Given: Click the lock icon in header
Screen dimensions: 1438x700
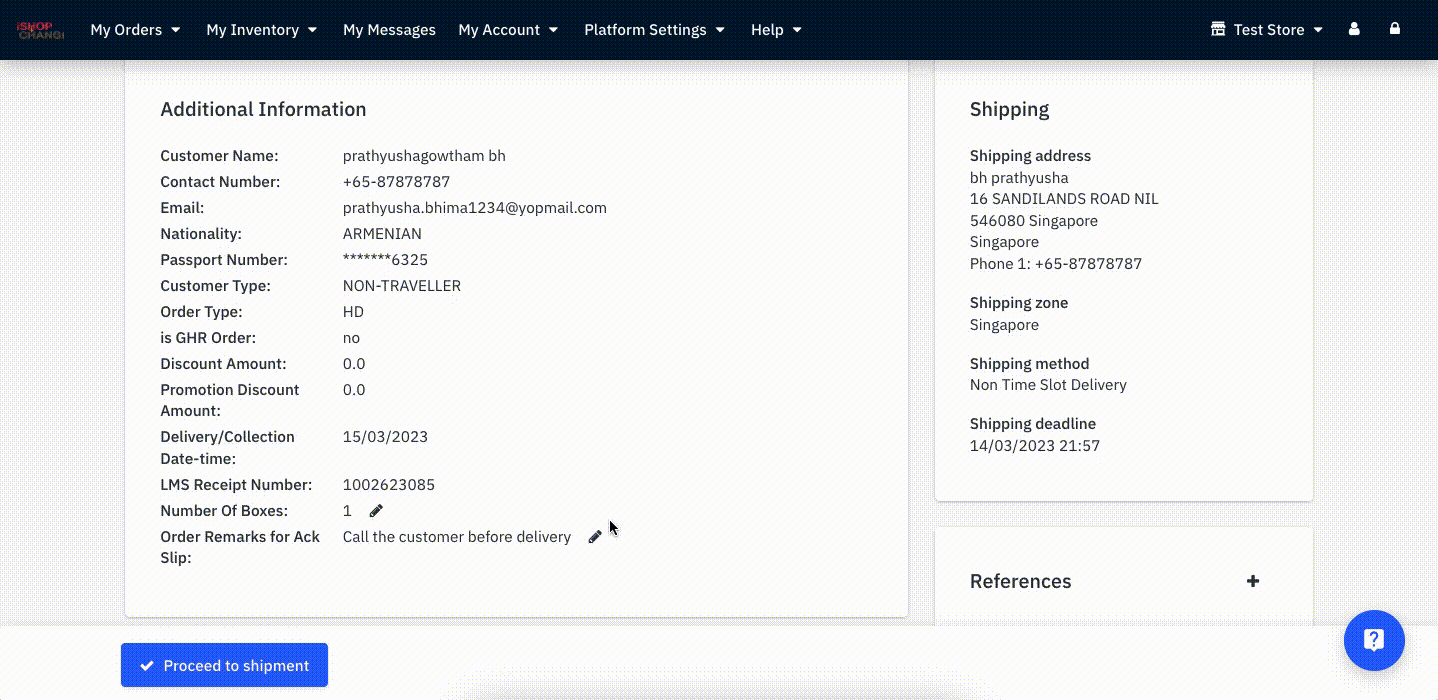Looking at the screenshot, I should pyautogui.click(x=1394, y=29).
